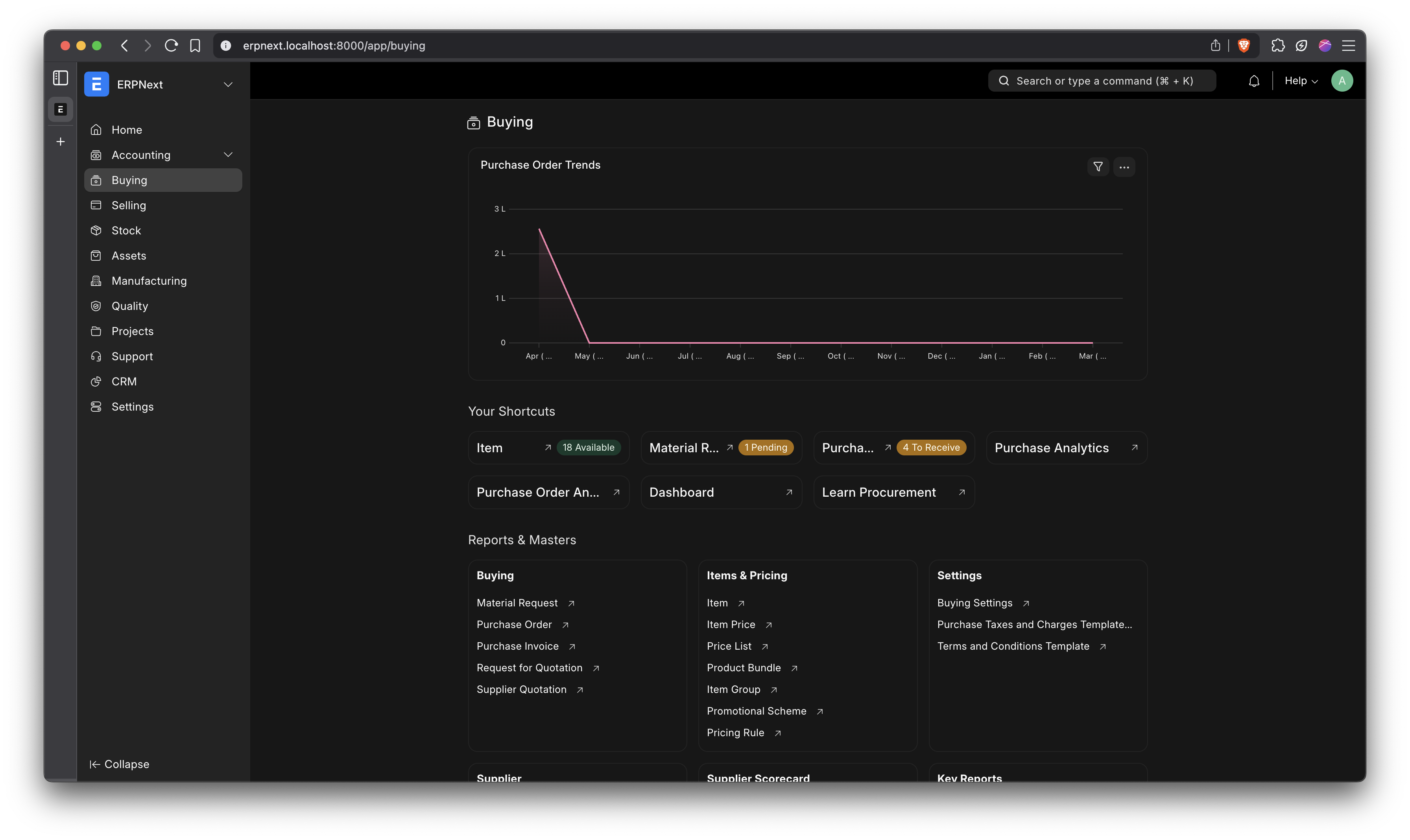The width and height of the screenshot is (1410, 840).
Task: Open Purchase Order Analysis shortcut
Action: tap(548, 492)
